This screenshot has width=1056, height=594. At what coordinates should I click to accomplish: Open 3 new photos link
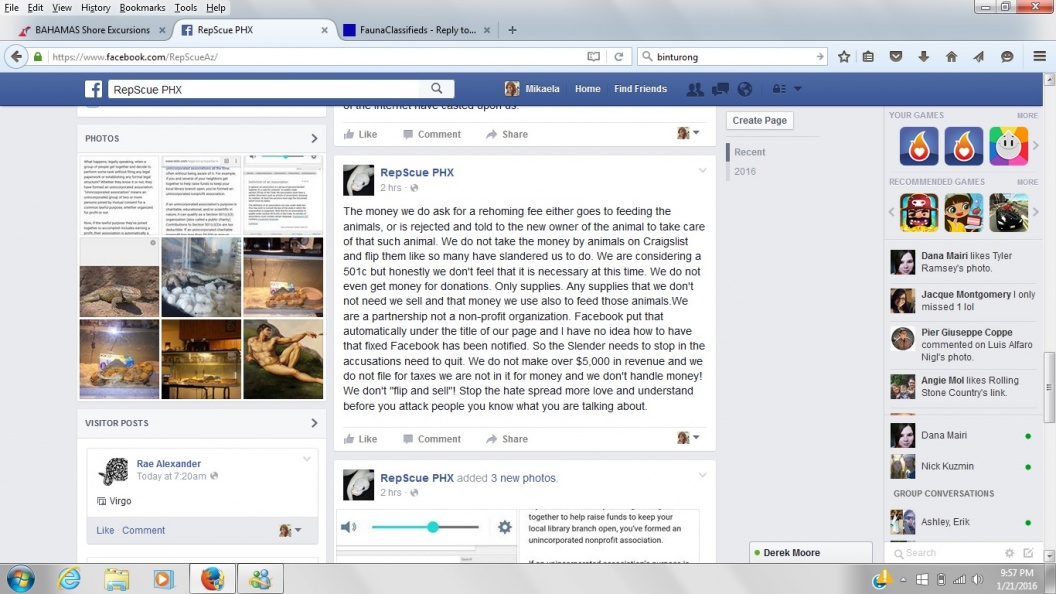(523, 478)
